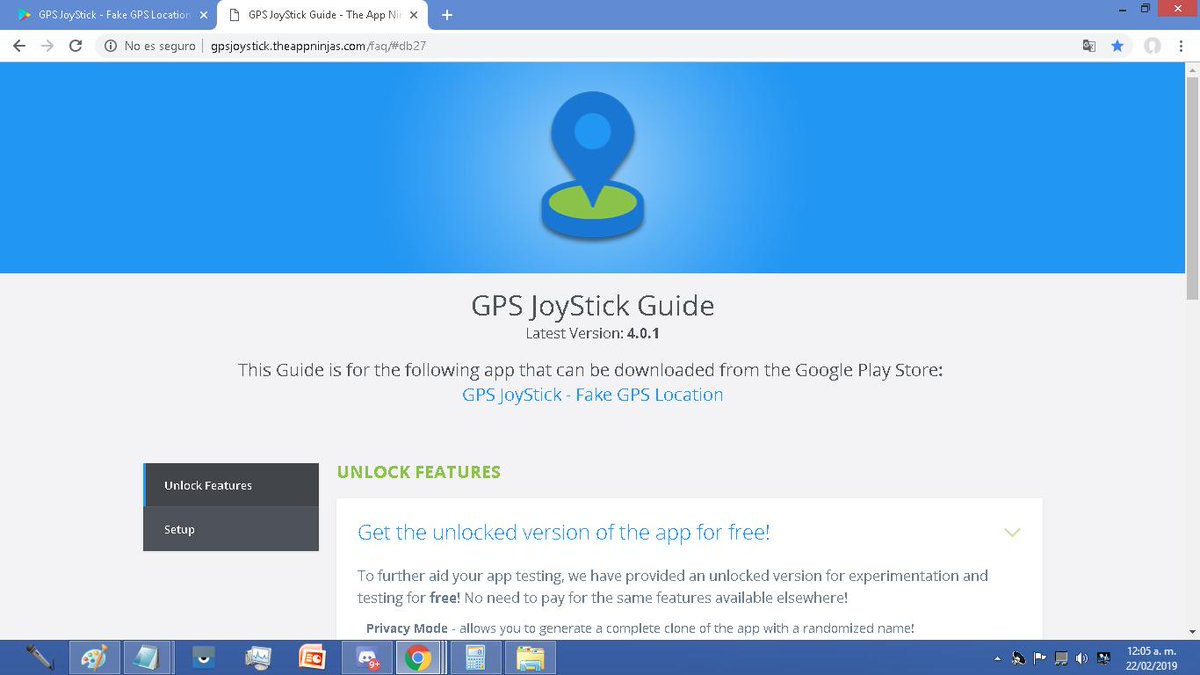Open the Chrome profile avatar
Image resolution: width=1200 pixels, height=675 pixels.
click(1152, 45)
